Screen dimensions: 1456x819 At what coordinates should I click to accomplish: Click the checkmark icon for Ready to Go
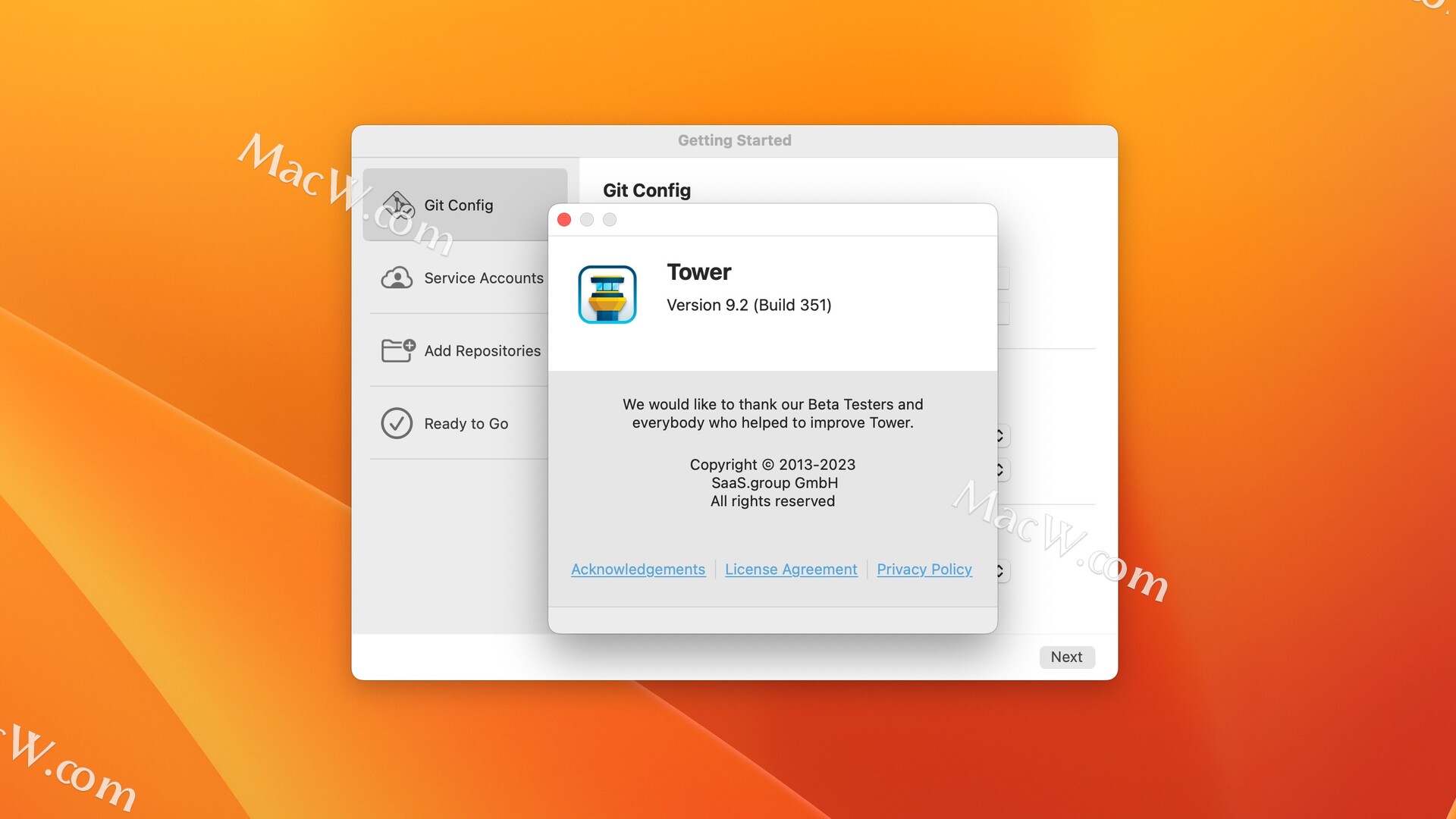tap(395, 423)
